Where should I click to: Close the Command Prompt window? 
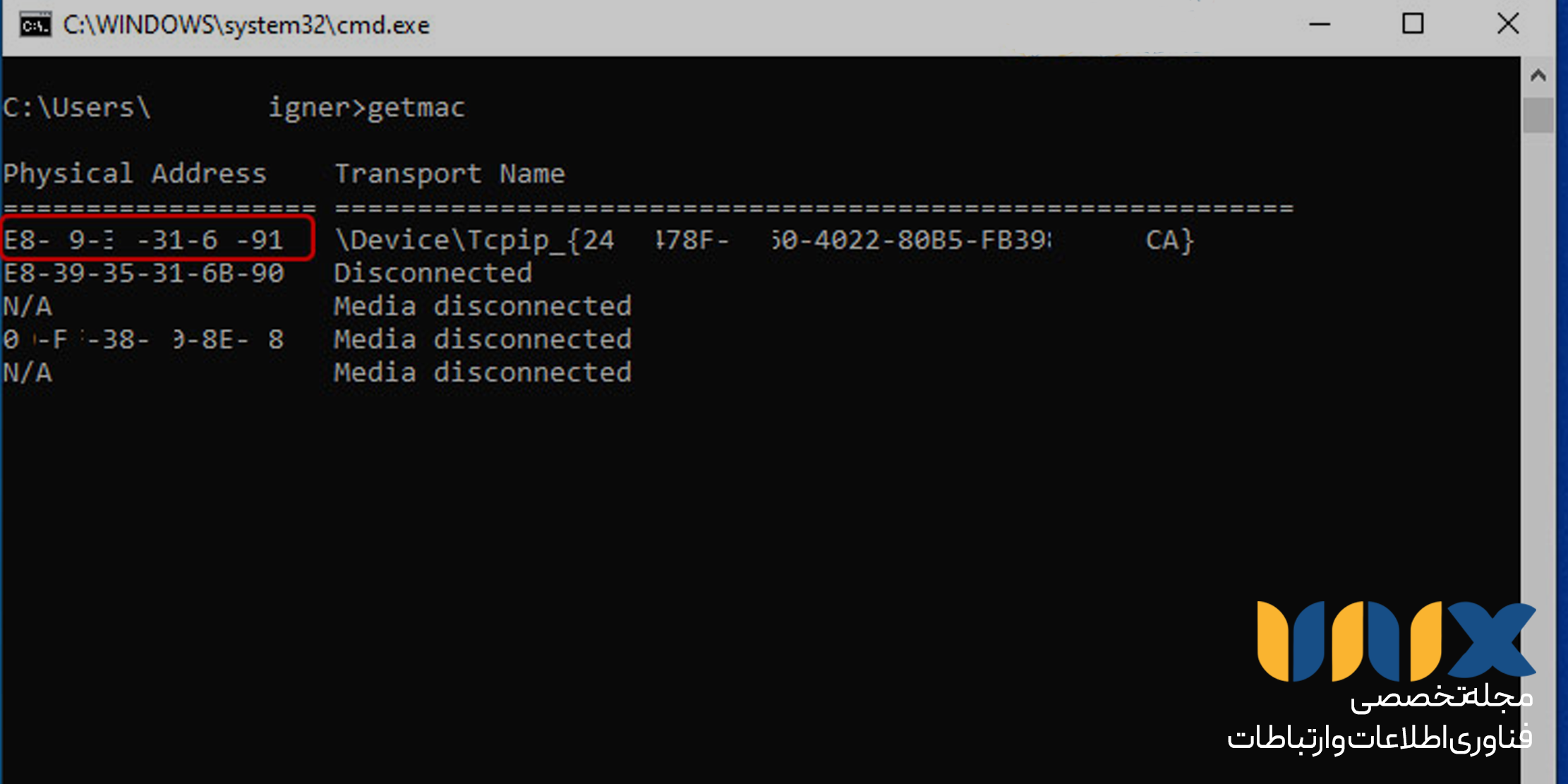(1508, 25)
